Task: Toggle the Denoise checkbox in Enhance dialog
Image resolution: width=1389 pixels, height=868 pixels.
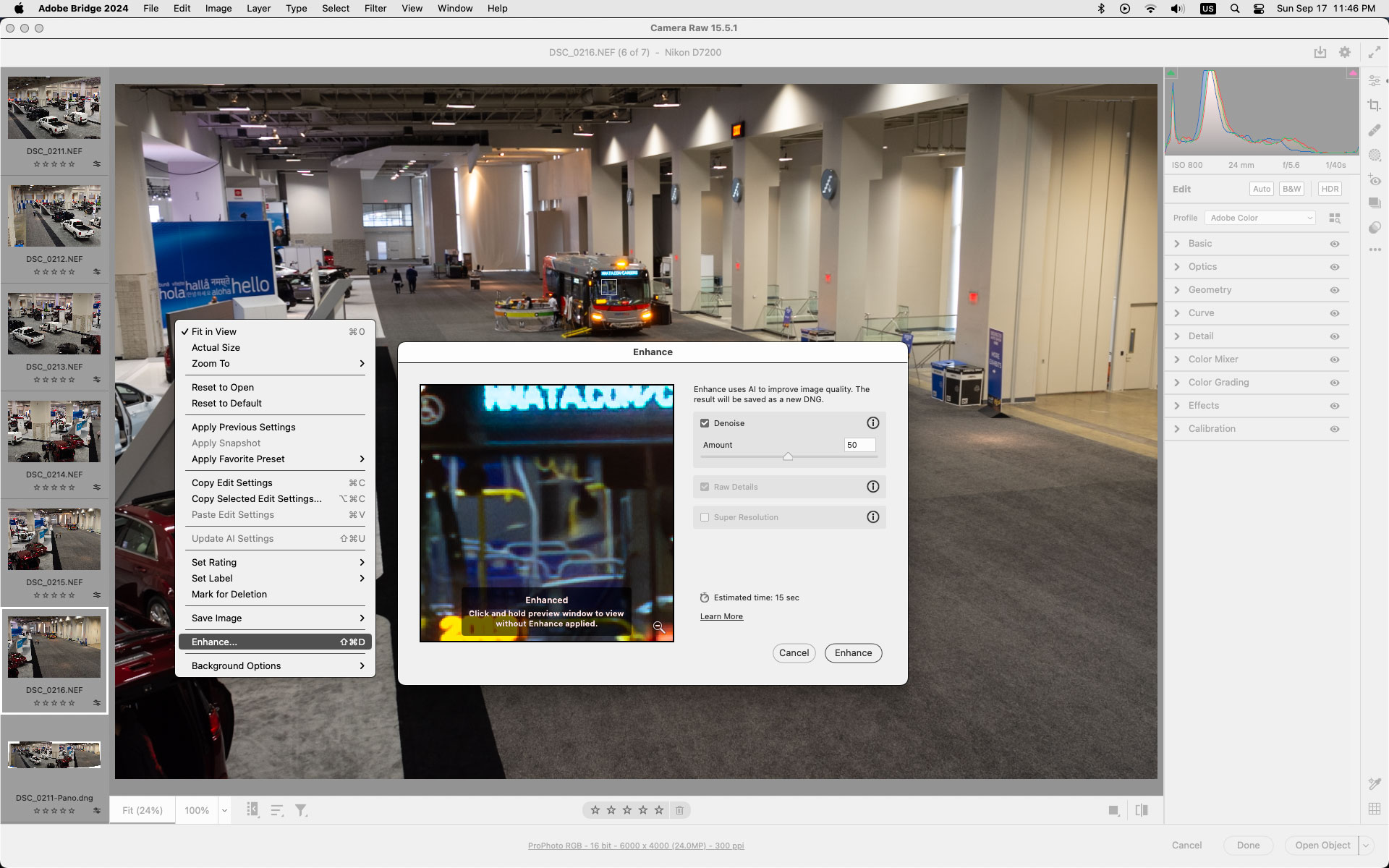Action: click(x=705, y=423)
